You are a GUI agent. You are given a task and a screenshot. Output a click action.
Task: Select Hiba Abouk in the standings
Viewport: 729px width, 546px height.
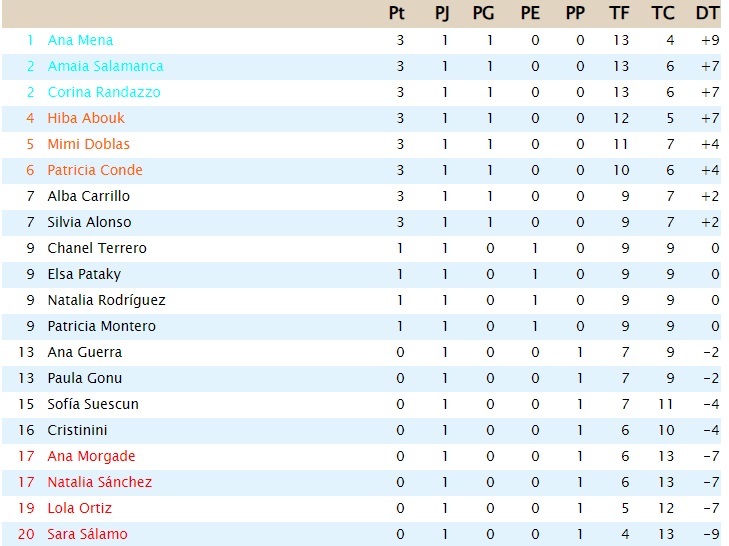pos(86,119)
